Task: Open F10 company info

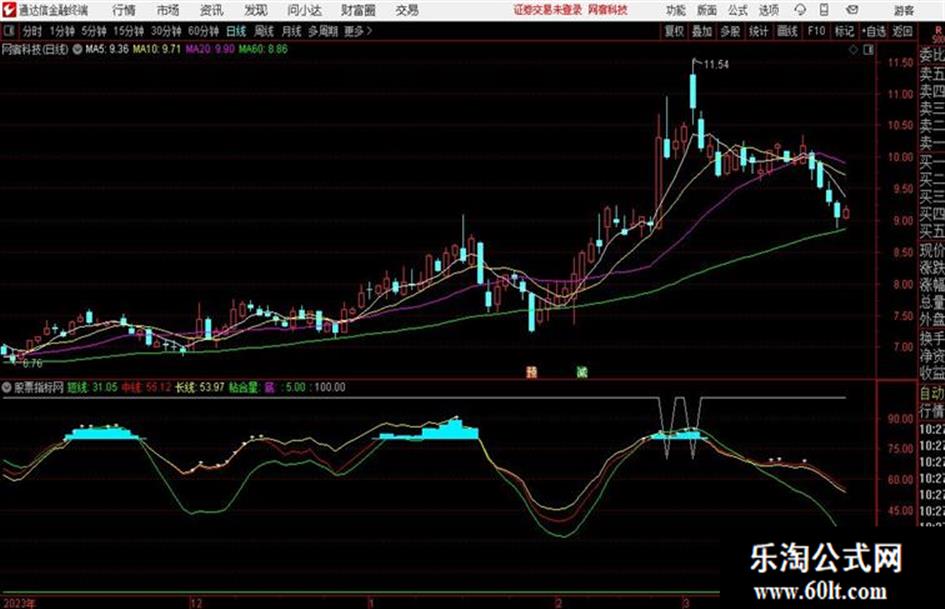Action: [816, 31]
